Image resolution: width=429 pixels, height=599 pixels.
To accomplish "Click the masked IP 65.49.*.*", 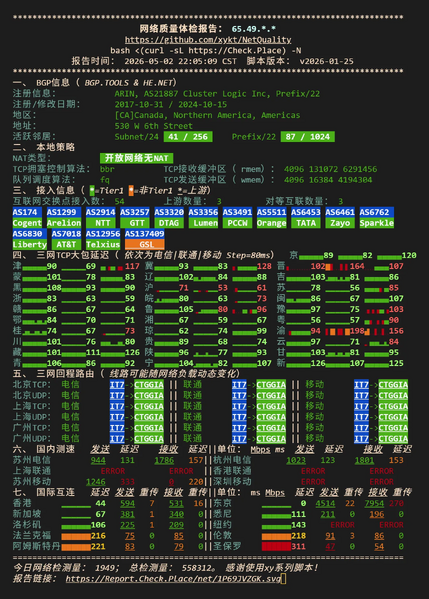I will (254, 29).
